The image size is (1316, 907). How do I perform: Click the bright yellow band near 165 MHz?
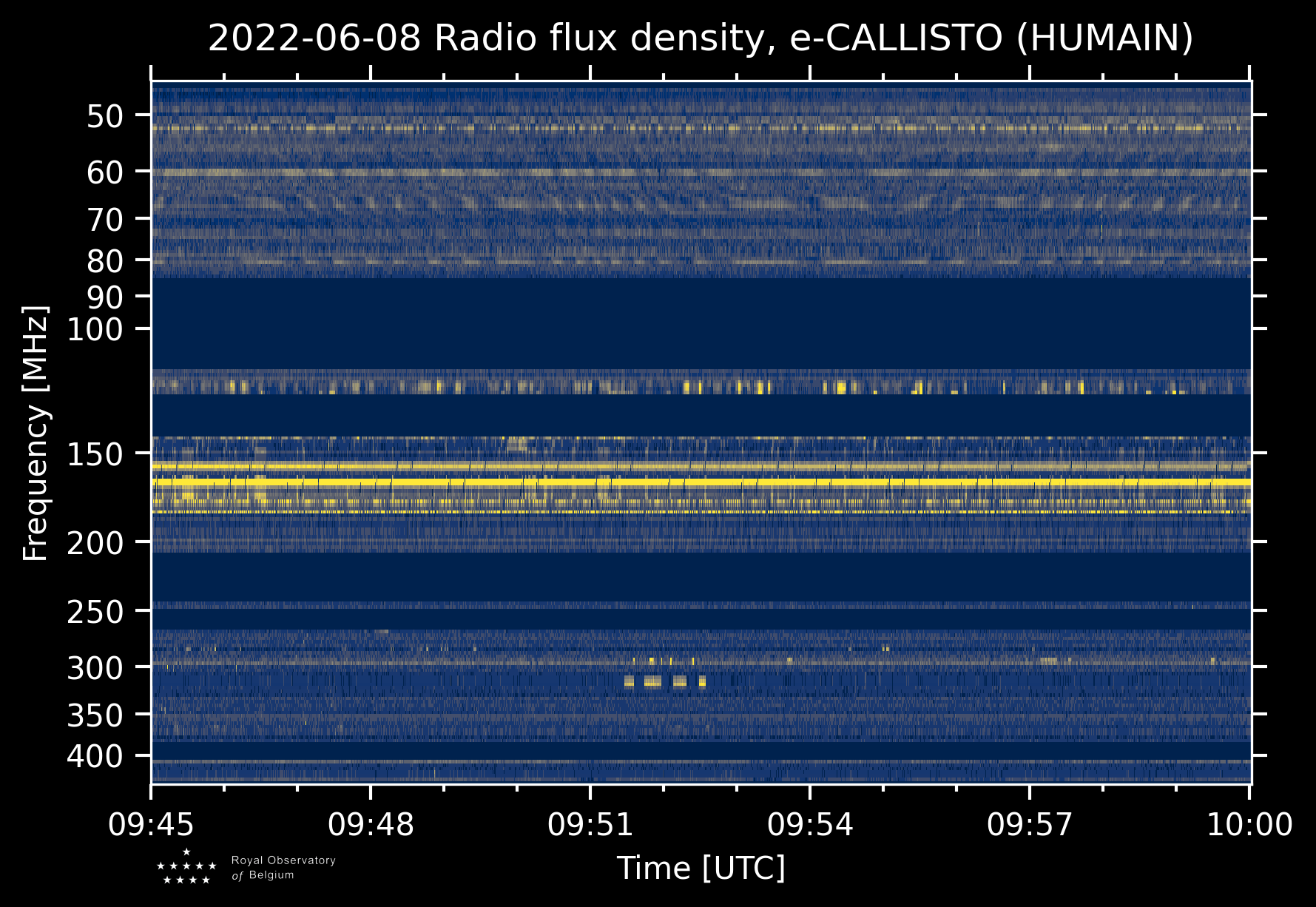[701, 482]
